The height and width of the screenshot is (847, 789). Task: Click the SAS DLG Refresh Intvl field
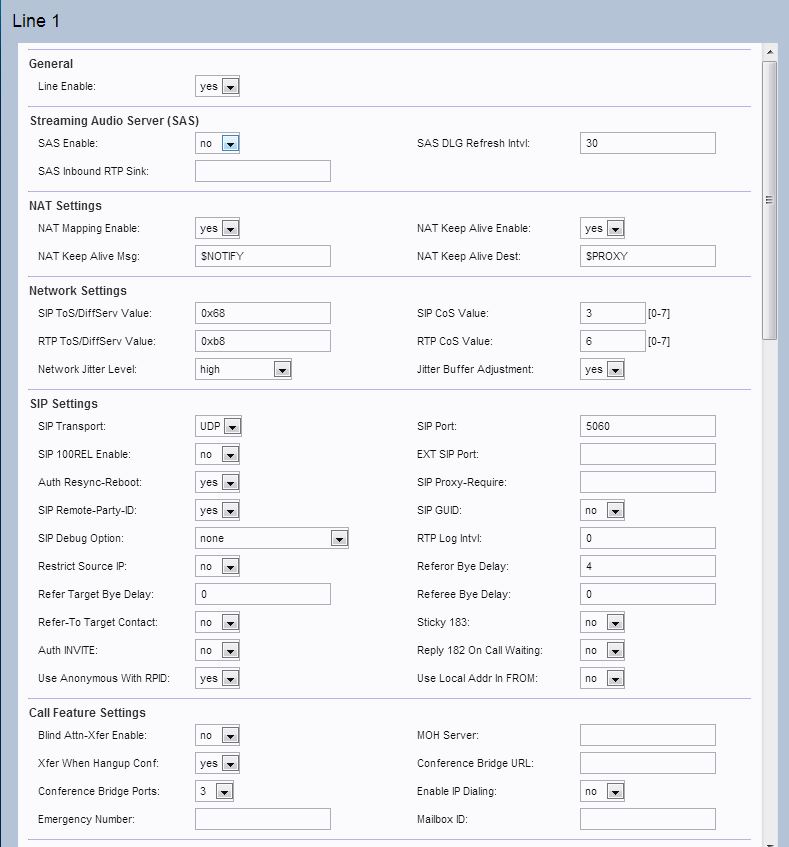[x=647, y=143]
